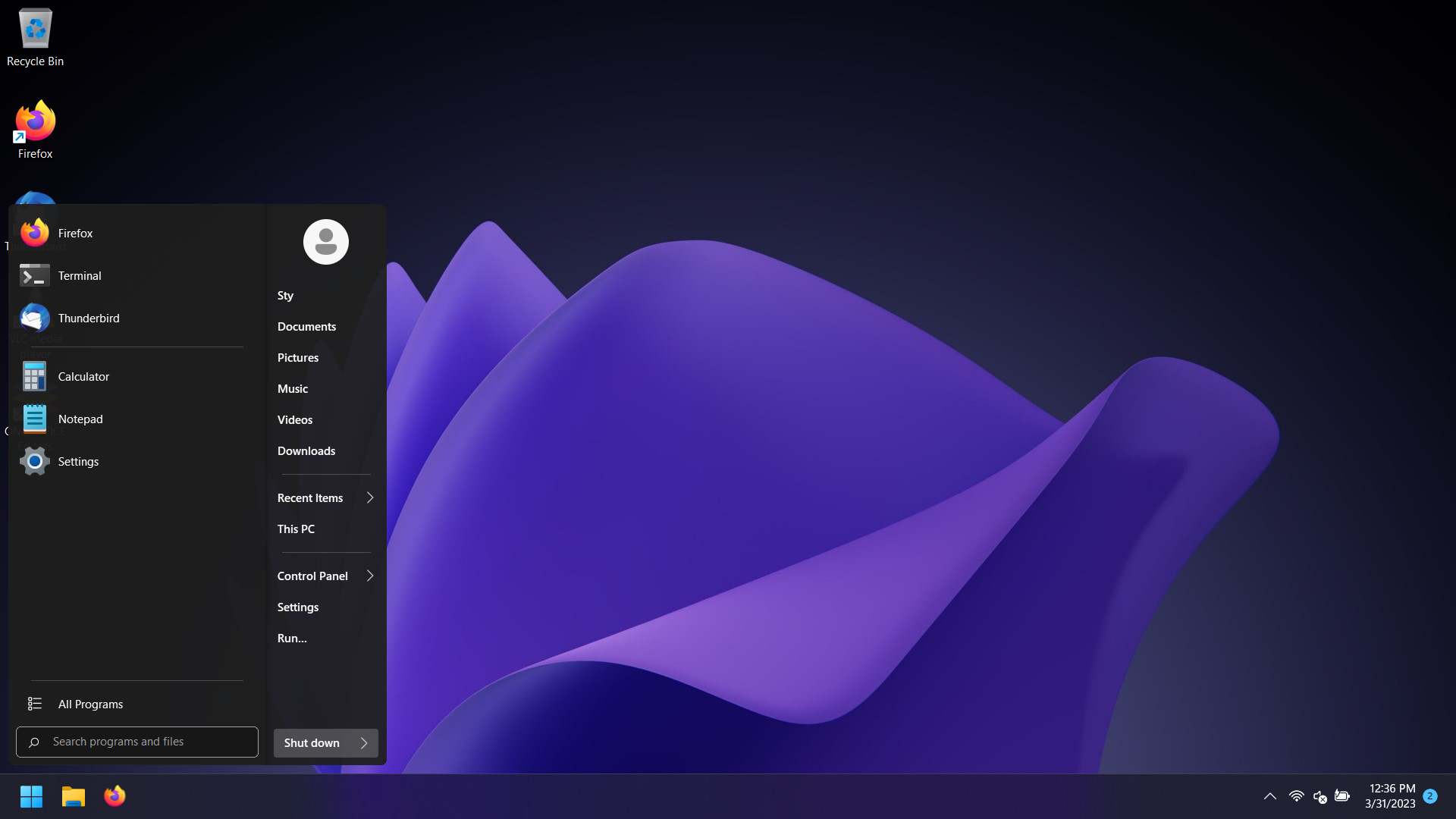Viewport: 1456px width, 819px height.
Task: Open File Explorer from the taskbar
Action: tap(73, 796)
